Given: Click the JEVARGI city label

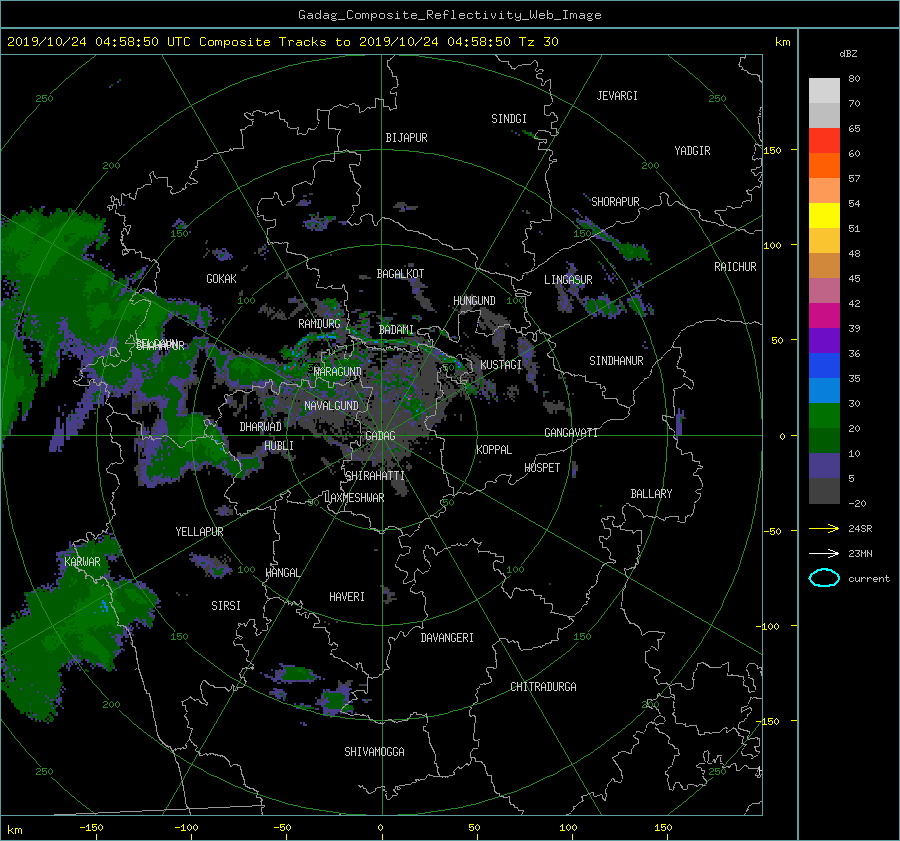Looking at the screenshot, I should pos(617,96).
